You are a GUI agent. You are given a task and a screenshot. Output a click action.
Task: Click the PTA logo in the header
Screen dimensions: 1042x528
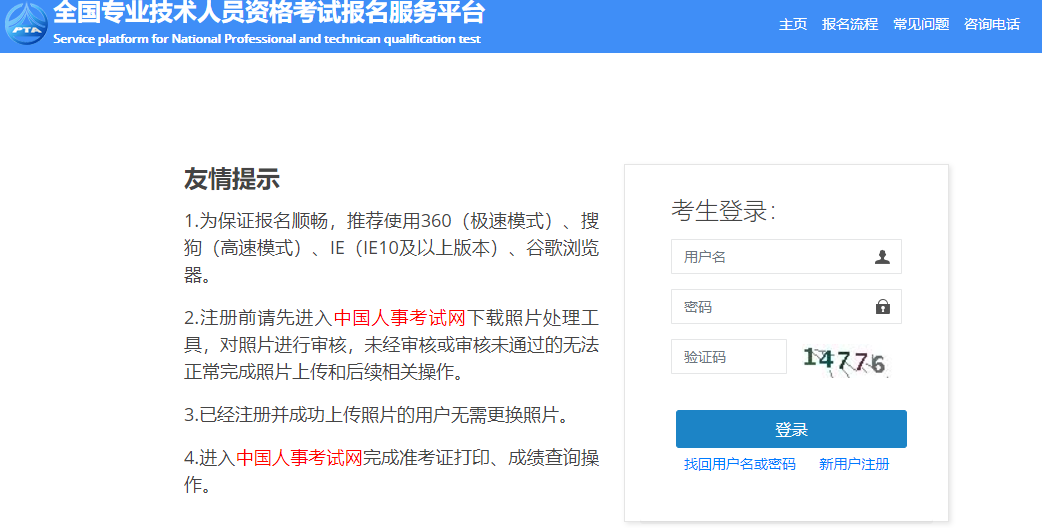(x=26, y=25)
